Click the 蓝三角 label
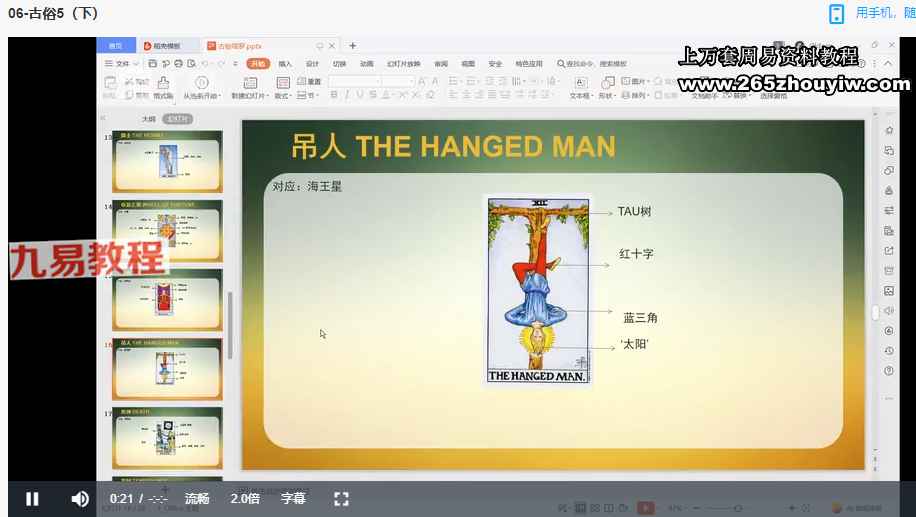 click(640, 318)
